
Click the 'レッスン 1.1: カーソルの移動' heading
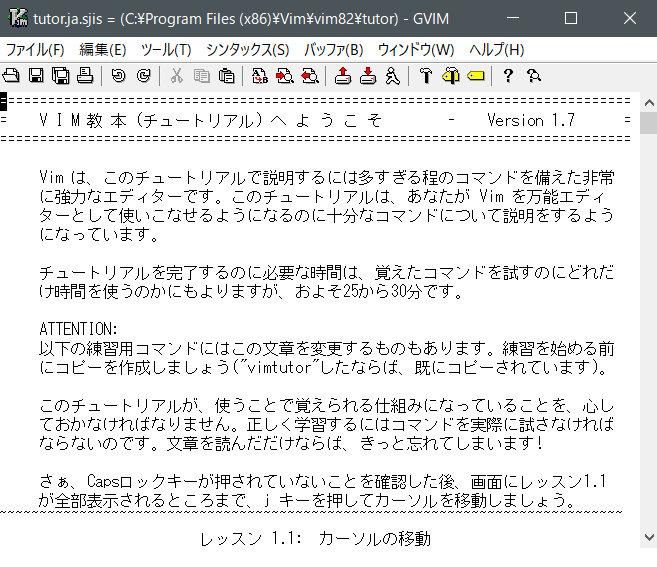(x=316, y=539)
